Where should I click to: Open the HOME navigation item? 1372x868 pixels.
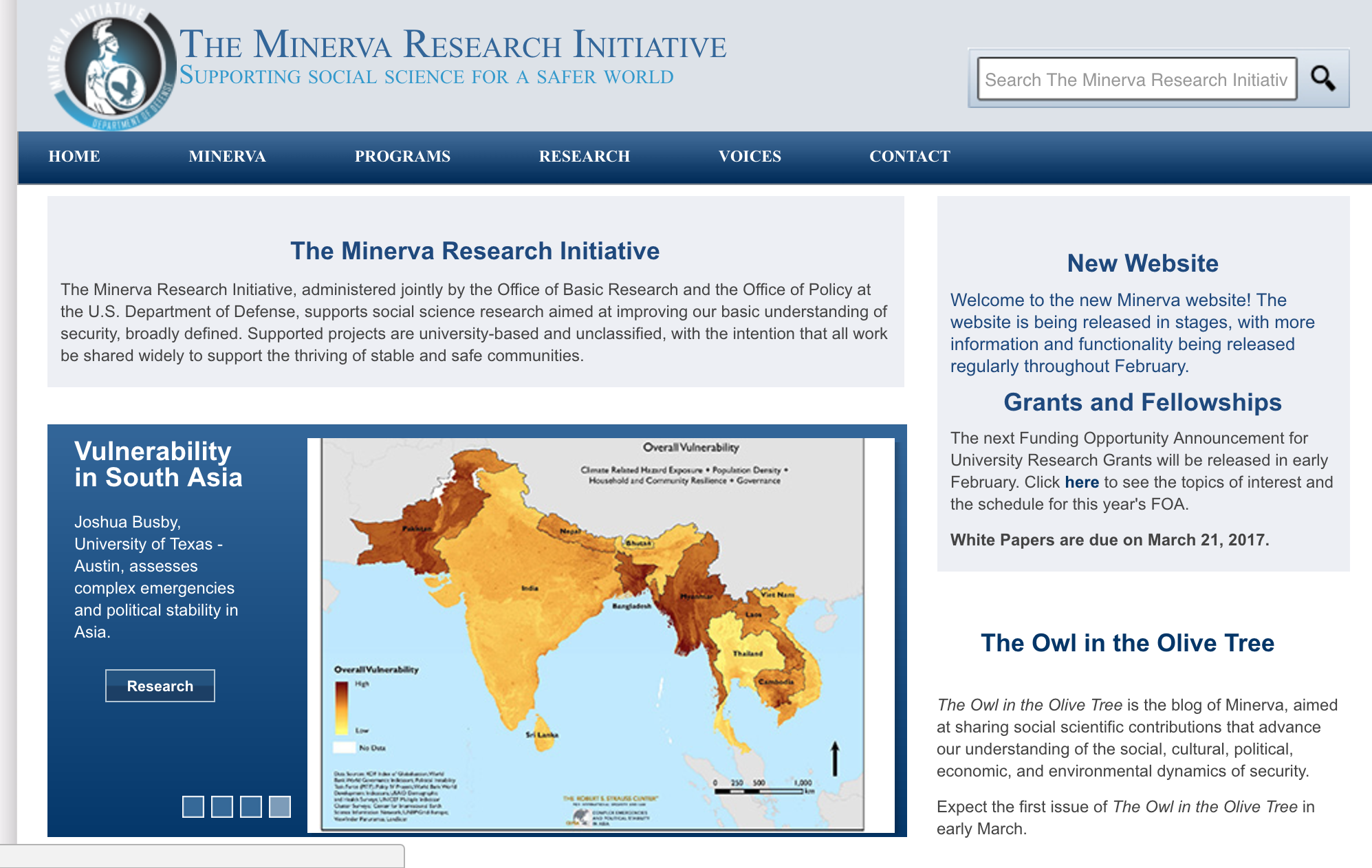coord(74,156)
